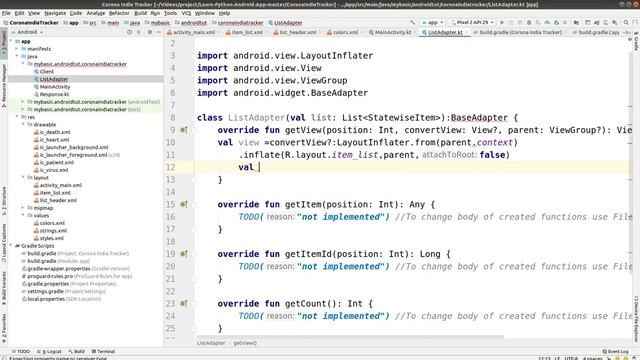Open the Device File Explorer side tab
Screen dimensions: 640x360
636,318
